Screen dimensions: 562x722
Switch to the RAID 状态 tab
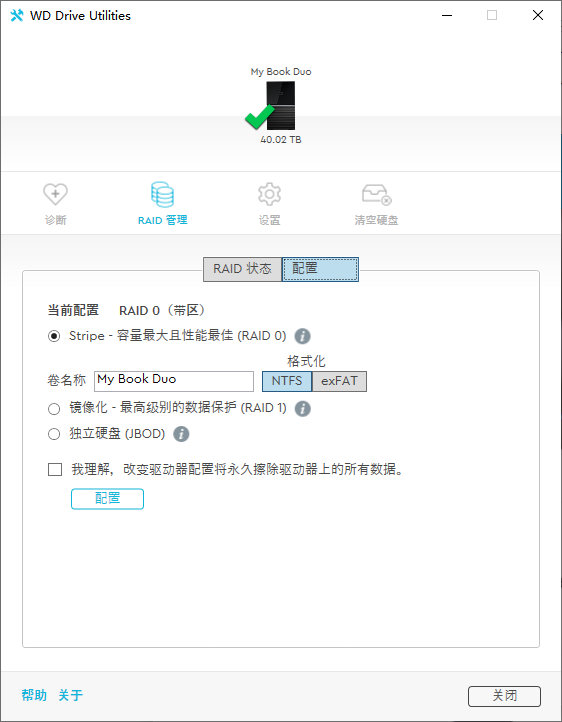click(x=243, y=269)
